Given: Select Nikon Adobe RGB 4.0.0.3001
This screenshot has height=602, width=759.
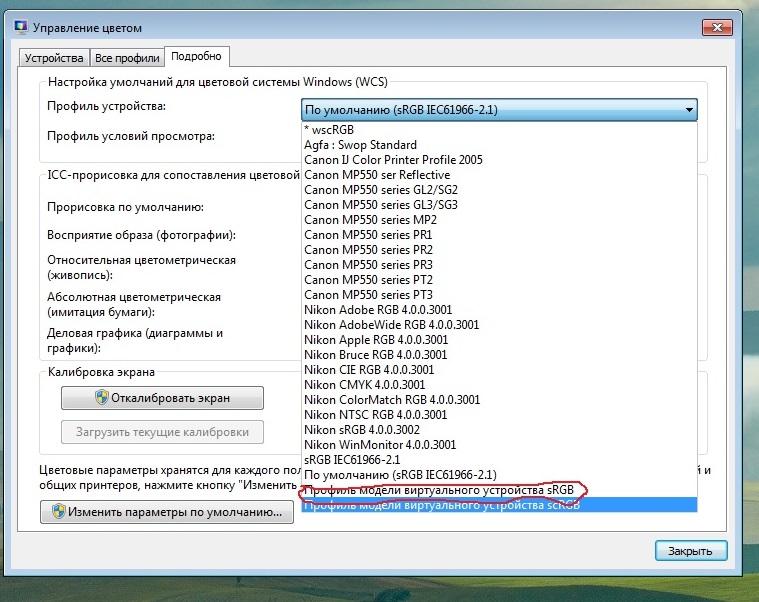Looking at the screenshot, I should tap(499, 310).
